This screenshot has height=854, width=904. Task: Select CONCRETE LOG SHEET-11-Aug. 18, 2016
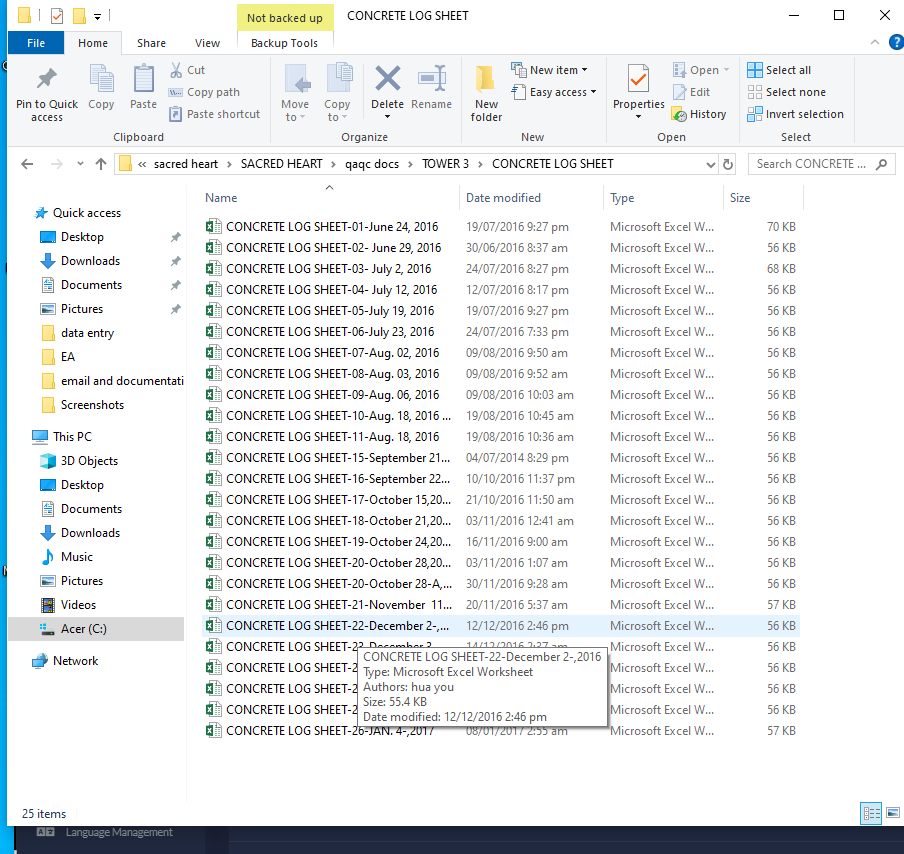(333, 437)
